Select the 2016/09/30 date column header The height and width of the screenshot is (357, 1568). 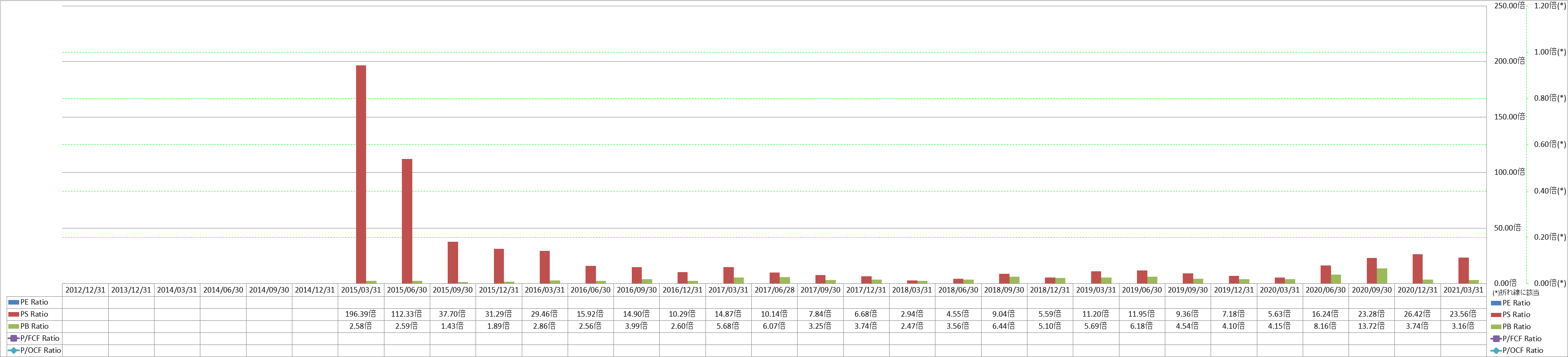click(x=637, y=290)
